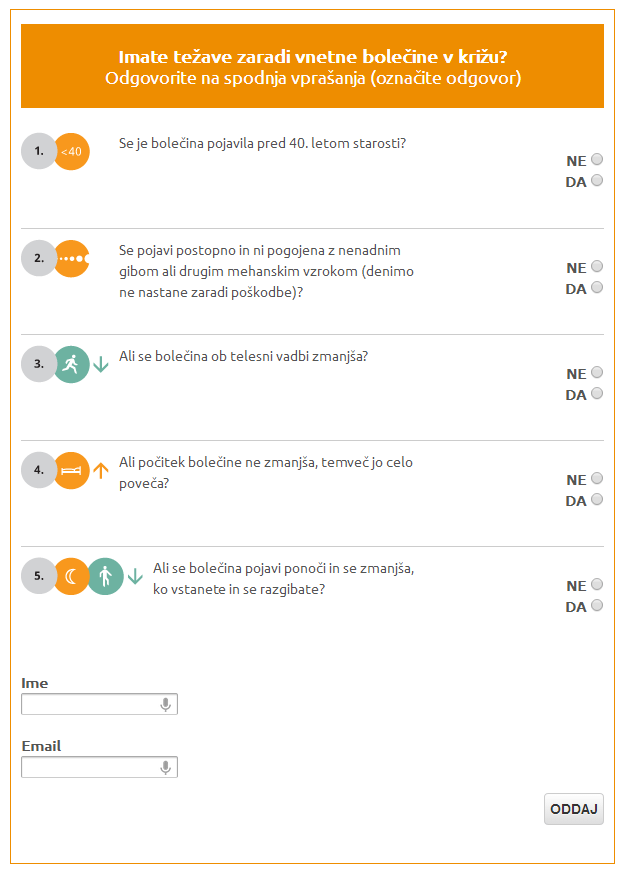
Task: Click into the Ime text field
Action: (x=90, y=705)
